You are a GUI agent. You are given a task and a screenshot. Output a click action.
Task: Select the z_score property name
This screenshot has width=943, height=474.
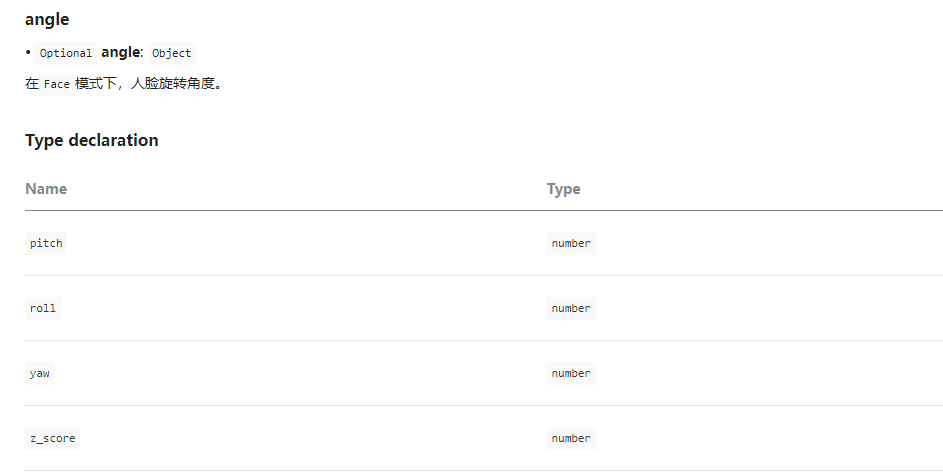click(52, 438)
